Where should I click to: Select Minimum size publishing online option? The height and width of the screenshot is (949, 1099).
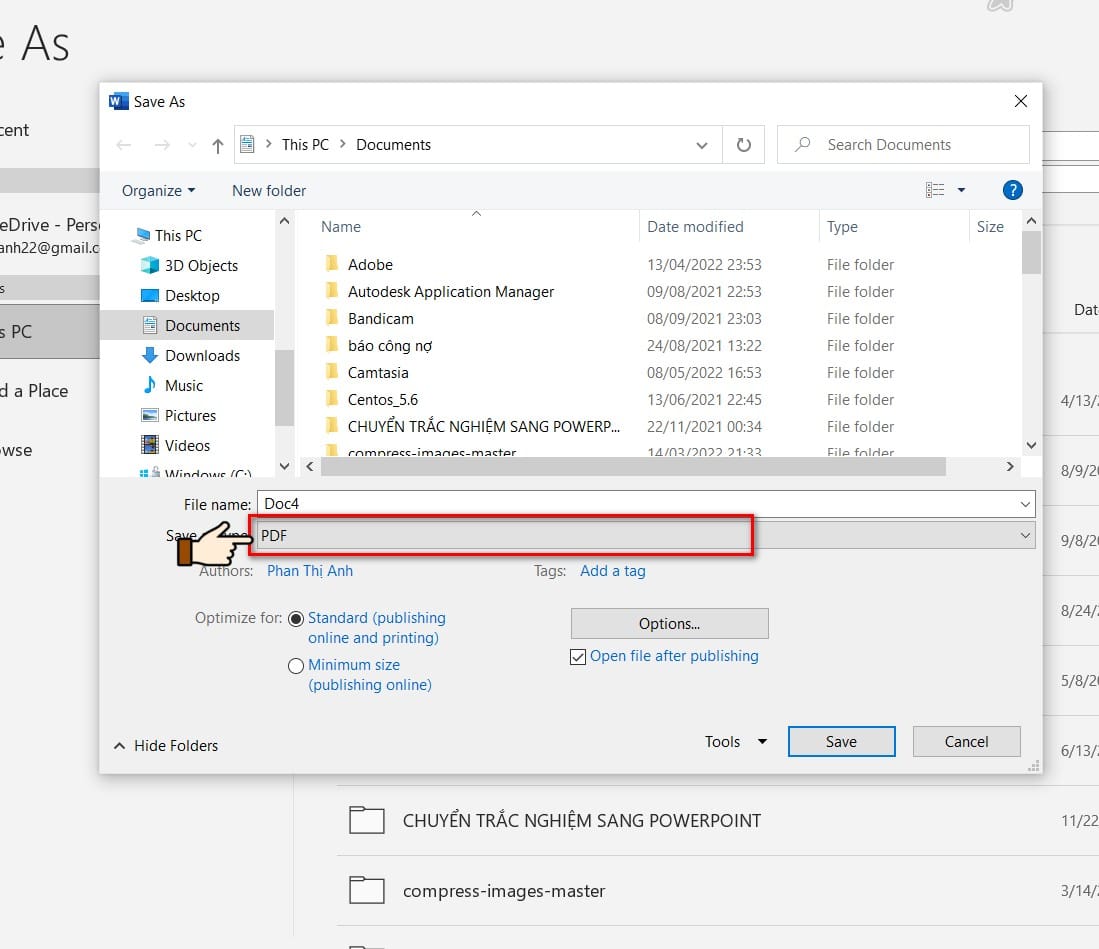[296, 666]
